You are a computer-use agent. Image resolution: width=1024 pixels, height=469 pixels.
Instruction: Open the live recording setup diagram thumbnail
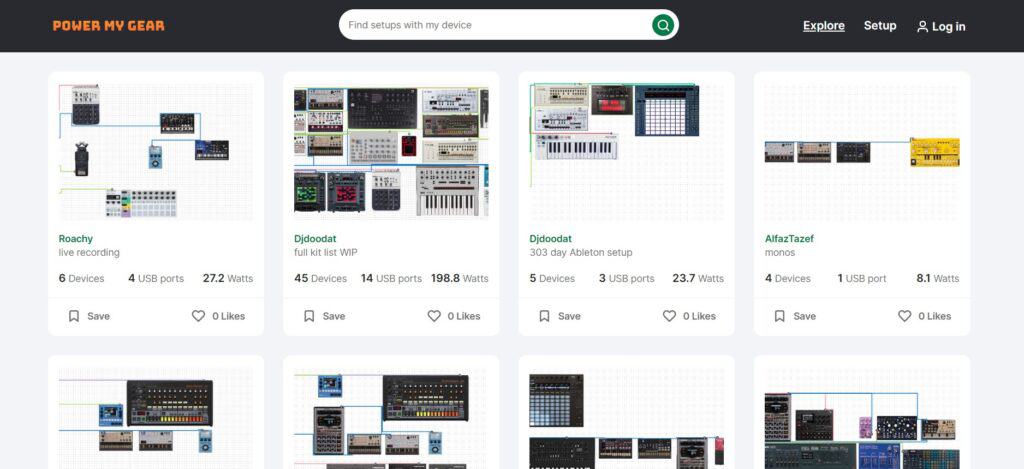(x=156, y=152)
